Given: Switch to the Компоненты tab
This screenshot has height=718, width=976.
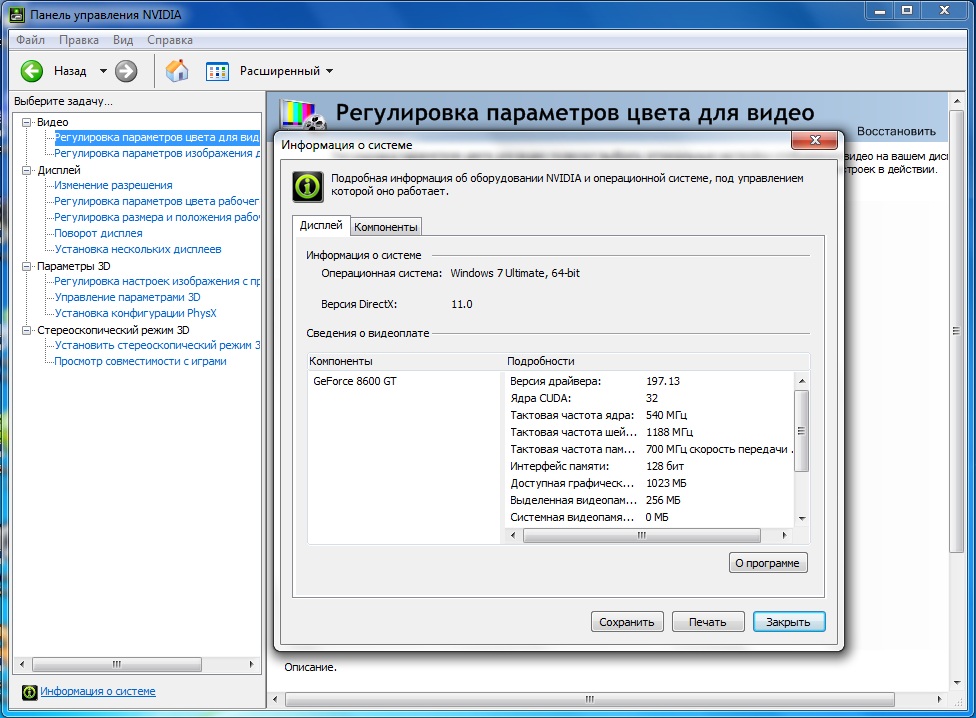Looking at the screenshot, I should tap(386, 227).
